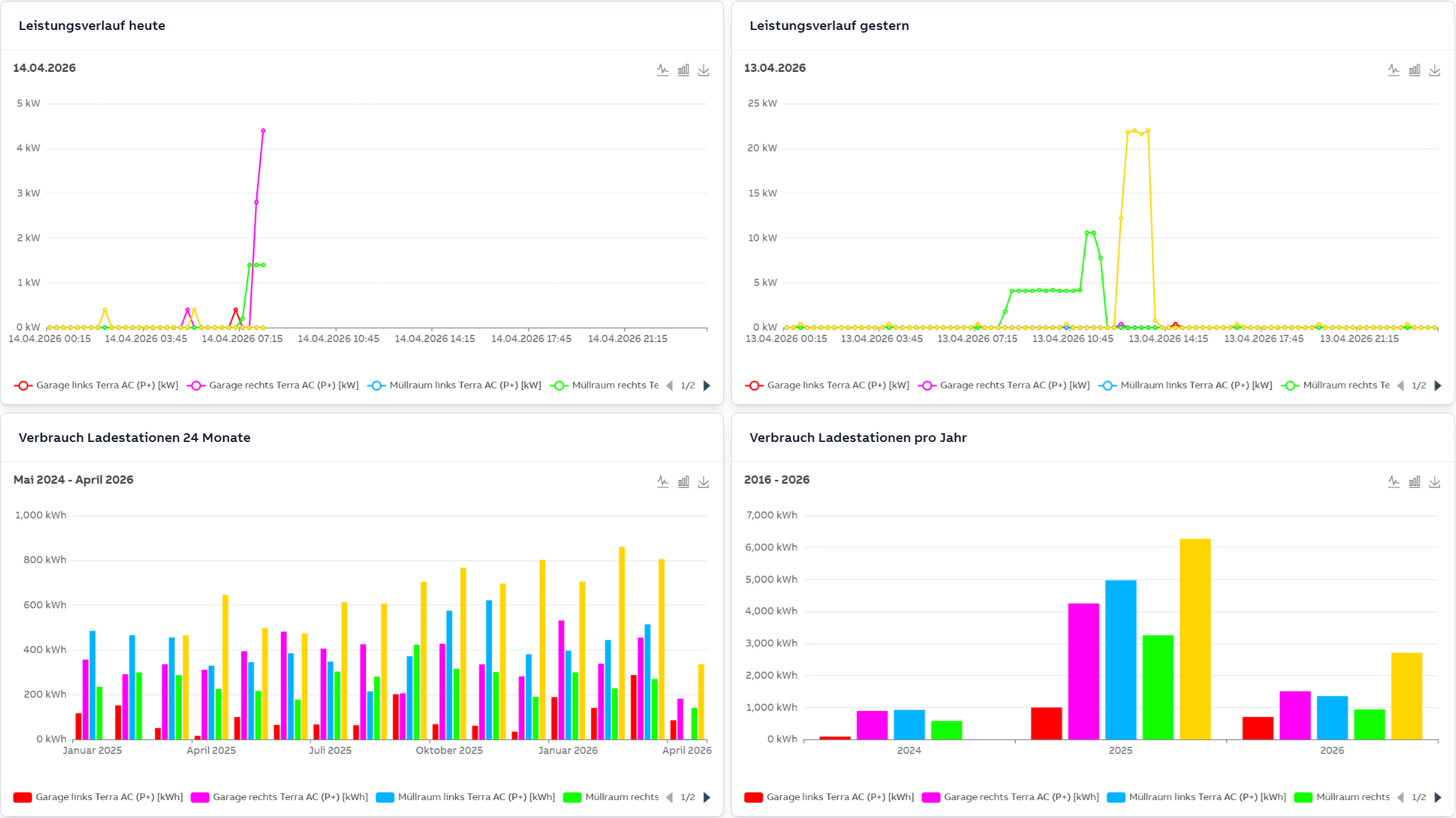Switch yesterday's chart to bar view
The width and height of the screenshot is (1456, 818).
tap(1414, 70)
